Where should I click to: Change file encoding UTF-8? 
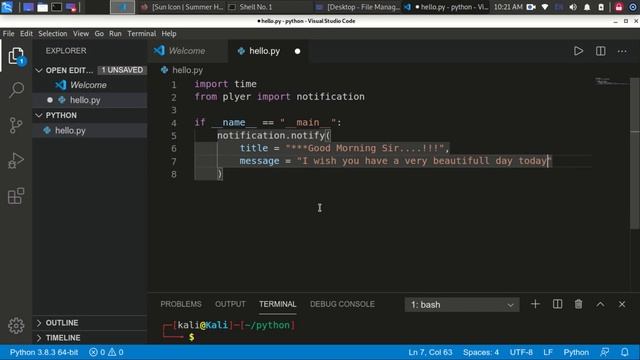pos(521,352)
